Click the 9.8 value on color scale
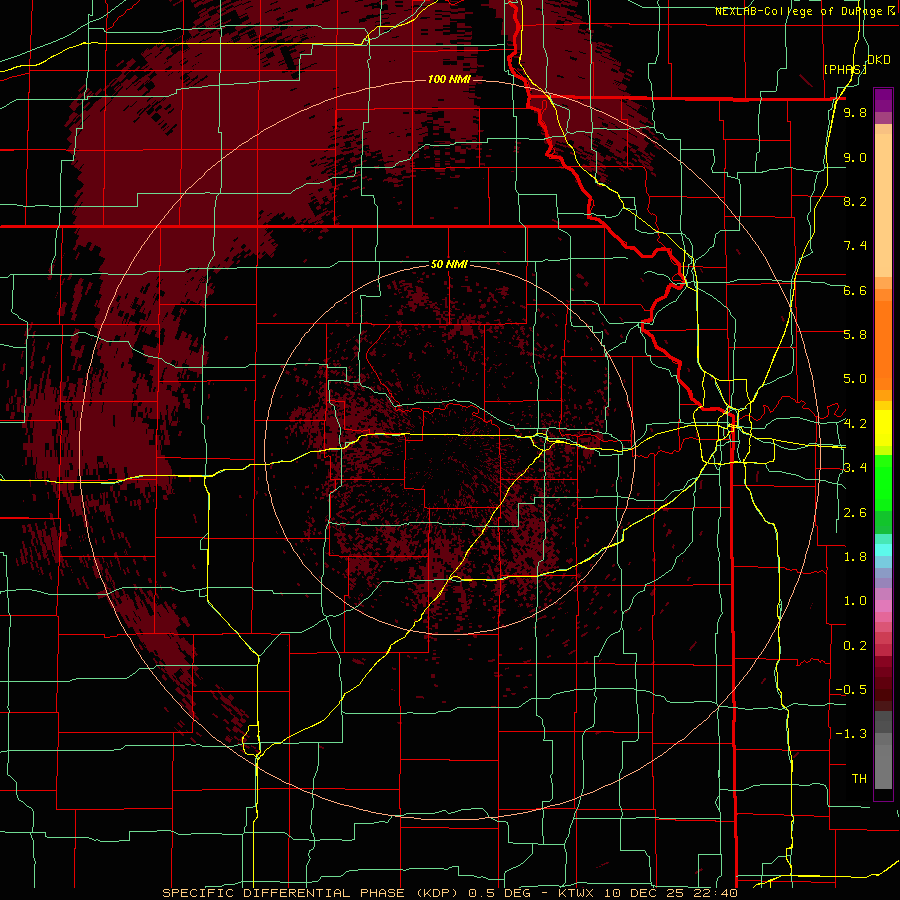Screen dimensions: 900x900 pos(855,112)
